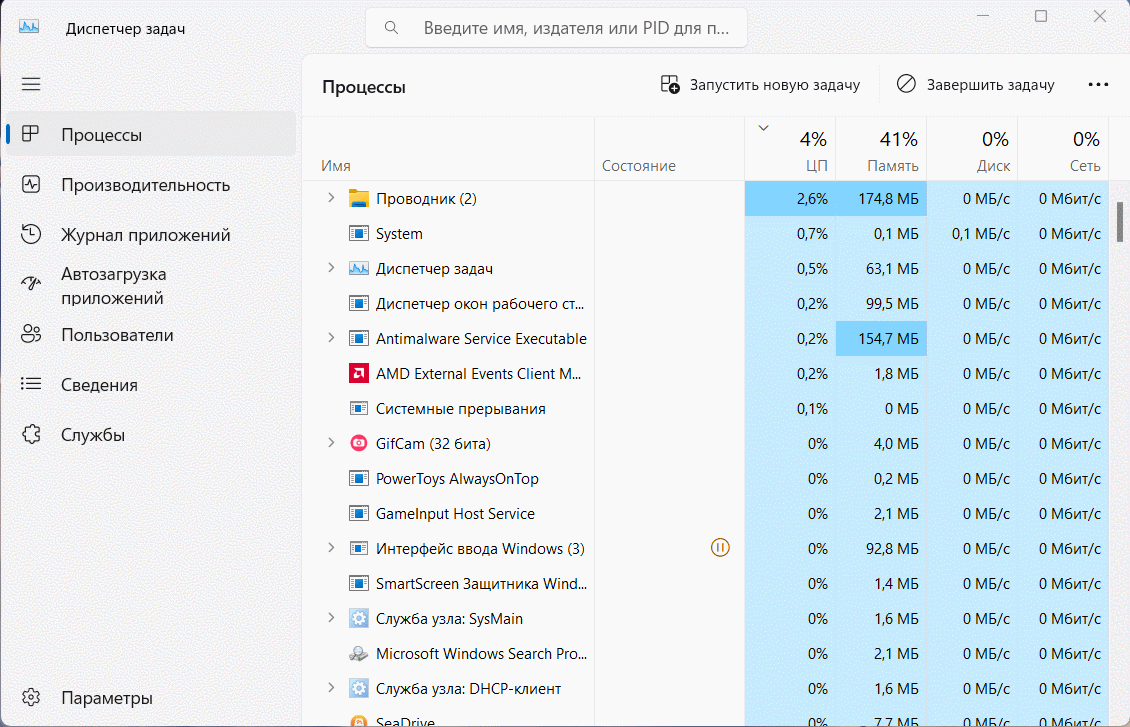The height and width of the screenshot is (727, 1130).
Task: Open the three-dot more options menu
Action: pyautogui.click(x=1098, y=84)
